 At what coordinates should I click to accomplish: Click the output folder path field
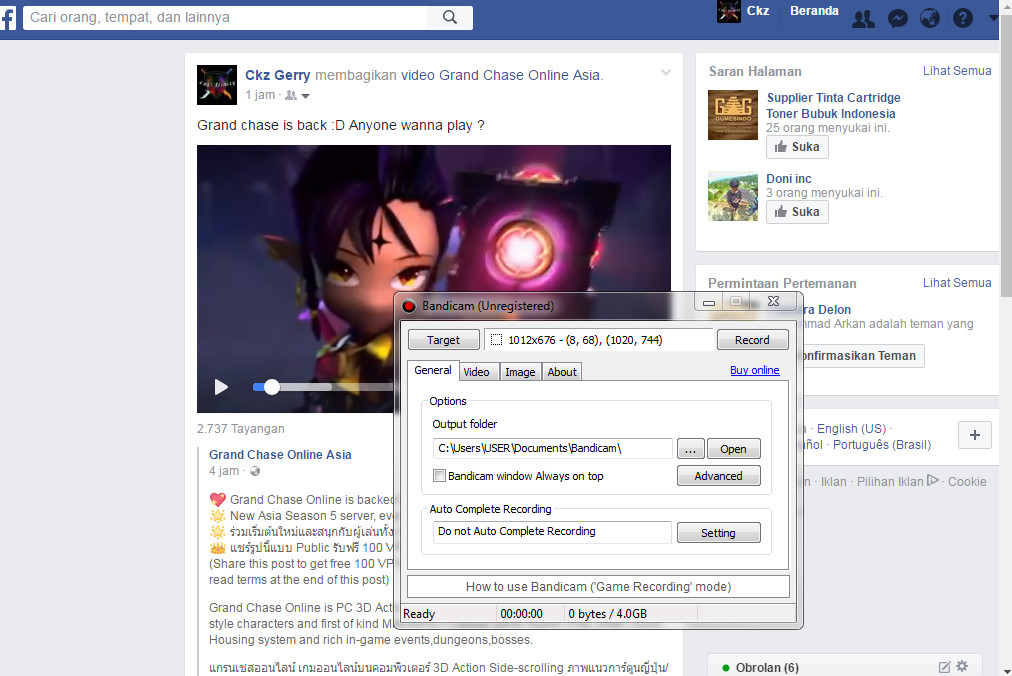[552, 448]
